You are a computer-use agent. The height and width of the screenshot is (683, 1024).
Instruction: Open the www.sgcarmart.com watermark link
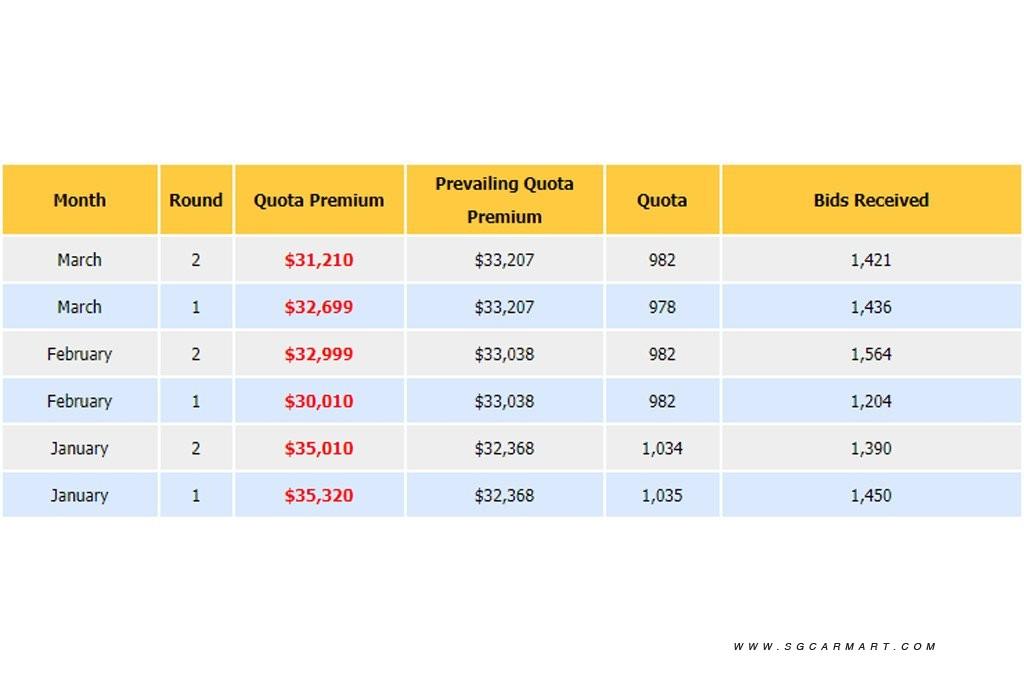(x=835, y=647)
